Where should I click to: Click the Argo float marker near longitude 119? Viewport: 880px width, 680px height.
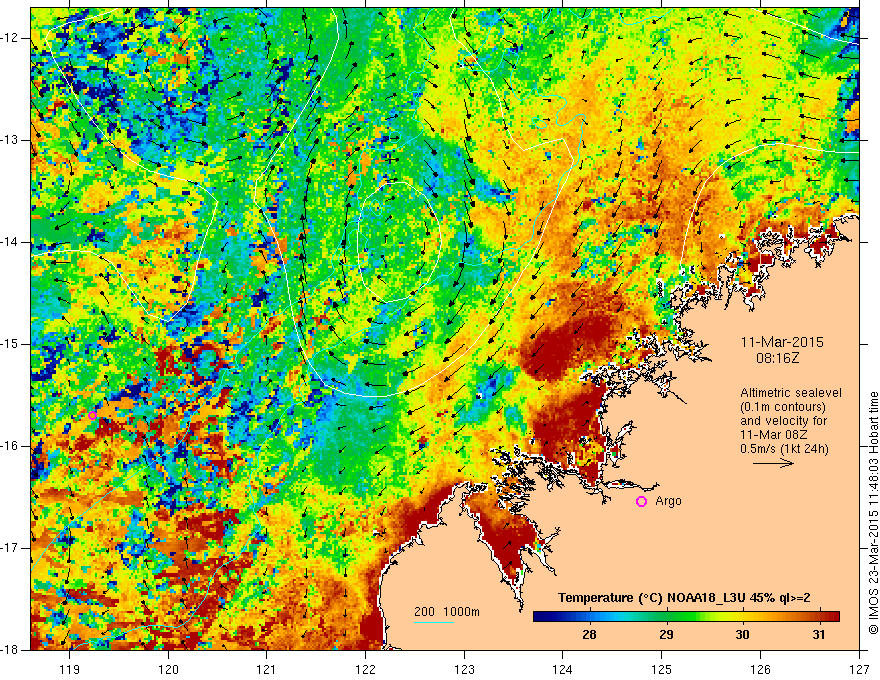pos(93,415)
